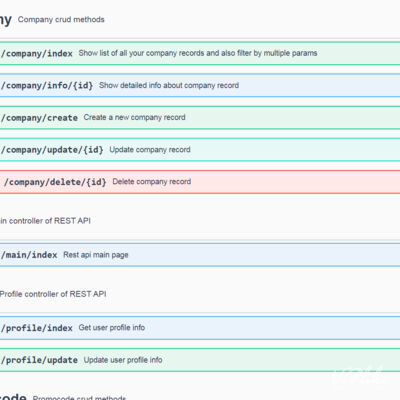
Task: Click 'Create a new company record' description
Action: pos(134,117)
